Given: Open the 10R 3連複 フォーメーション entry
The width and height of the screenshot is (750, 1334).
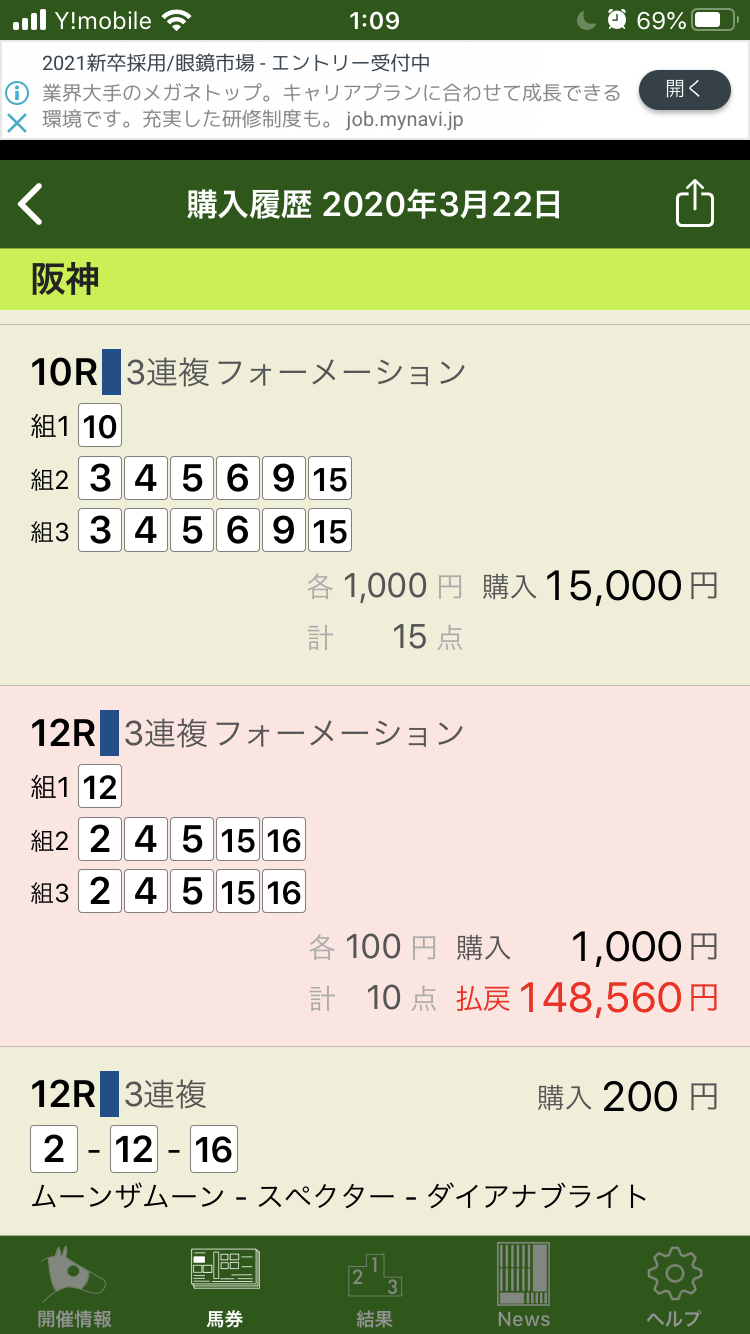Looking at the screenshot, I should pos(248,373).
